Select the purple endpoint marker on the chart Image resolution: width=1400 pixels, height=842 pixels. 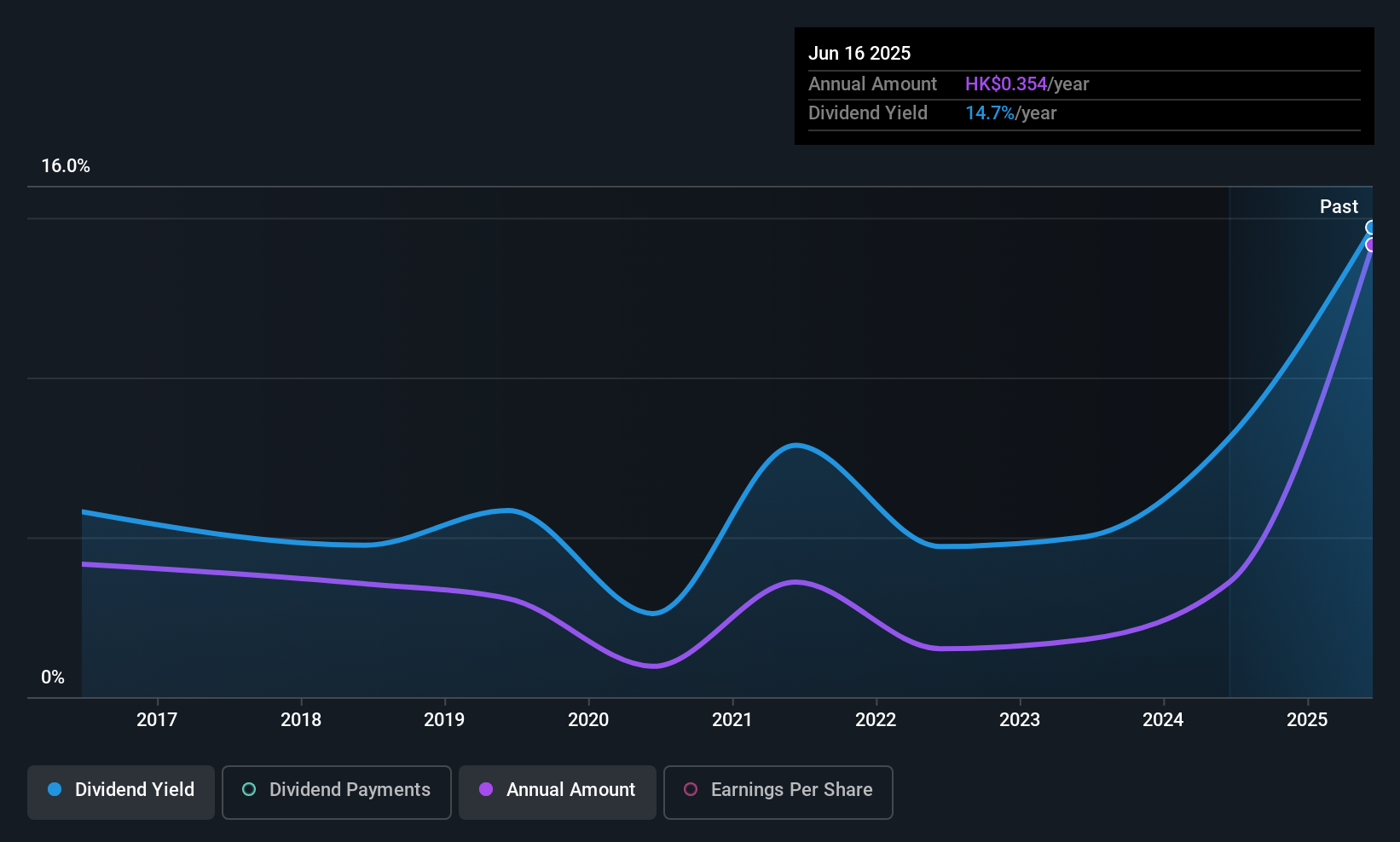coord(1371,245)
